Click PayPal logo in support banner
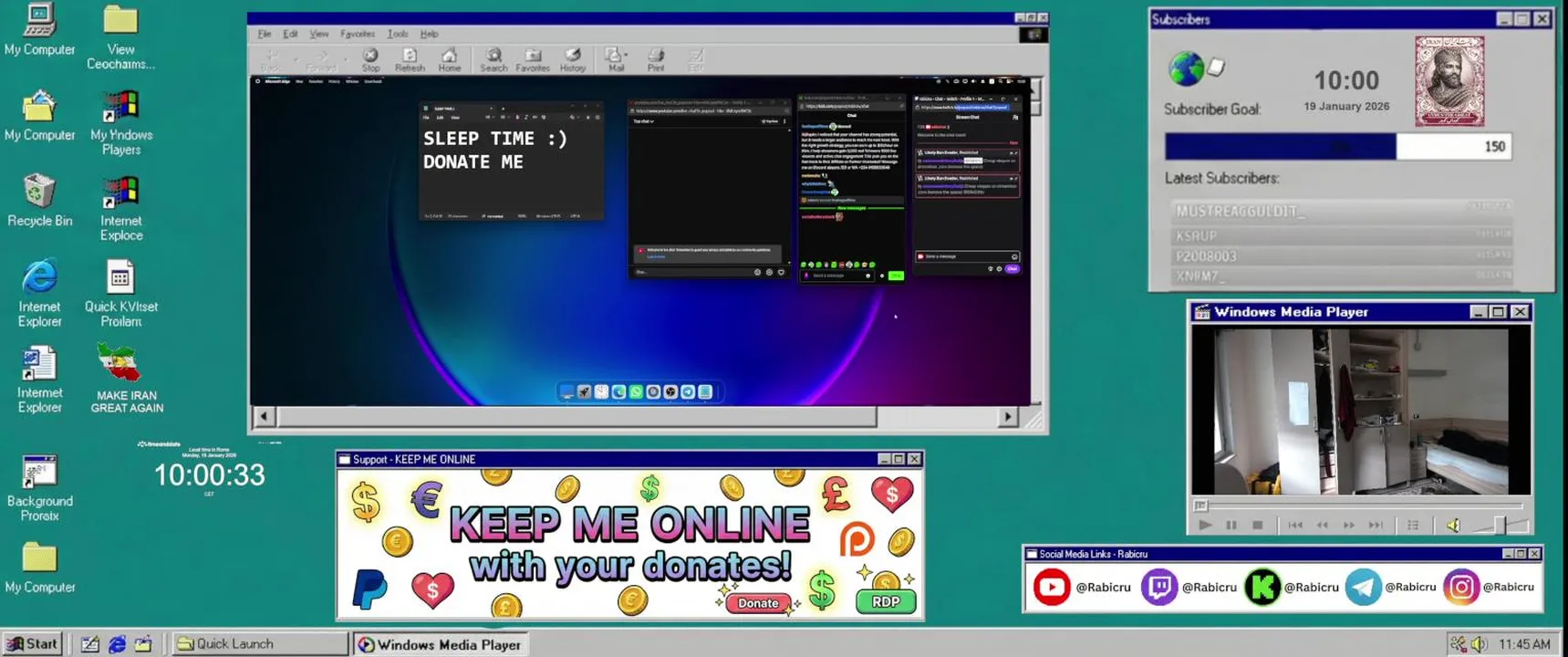The width and height of the screenshot is (1568, 657). pos(369,589)
